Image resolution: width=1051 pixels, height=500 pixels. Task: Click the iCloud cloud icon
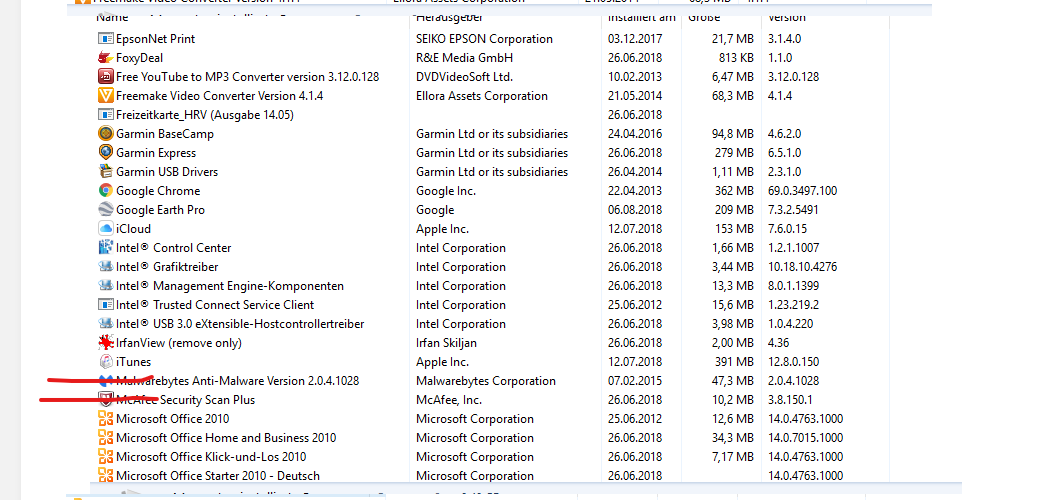[105, 229]
